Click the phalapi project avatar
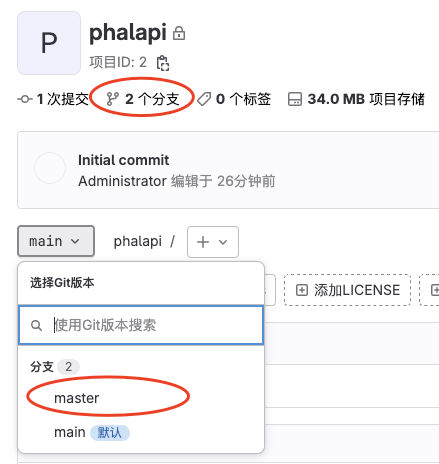439x464 pixels. click(x=49, y=43)
